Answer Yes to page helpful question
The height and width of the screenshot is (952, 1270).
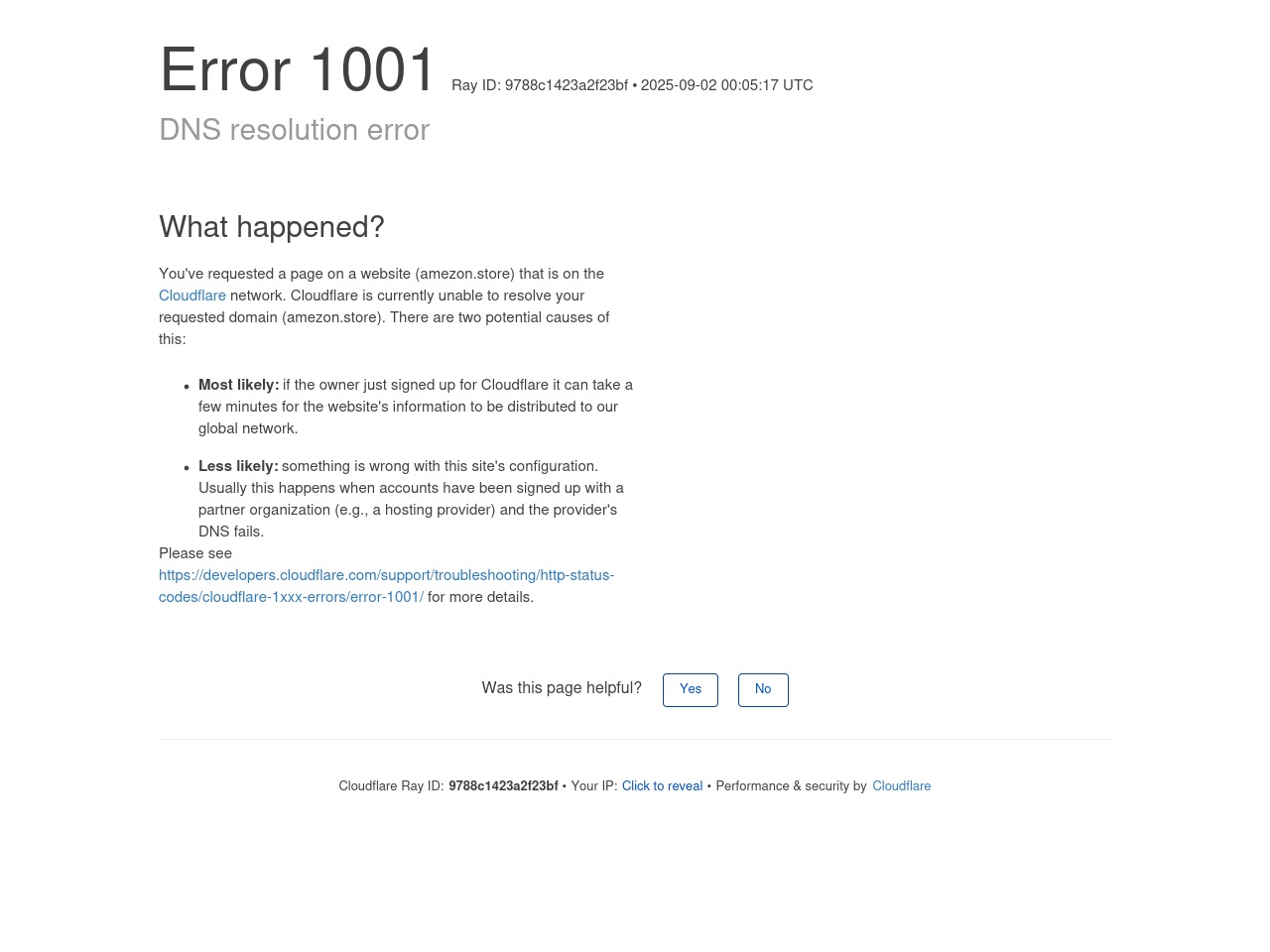point(691,690)
